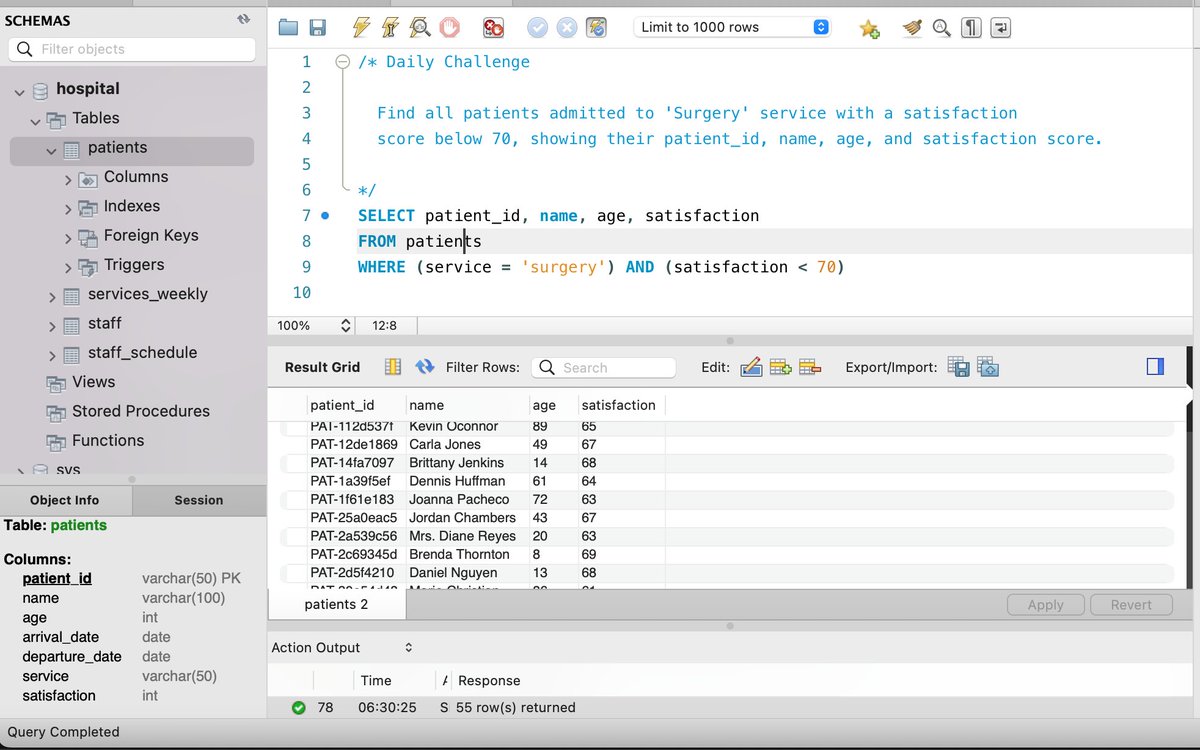Select Functions in the schema tree
1200x750 pixels.
point(107,440)
